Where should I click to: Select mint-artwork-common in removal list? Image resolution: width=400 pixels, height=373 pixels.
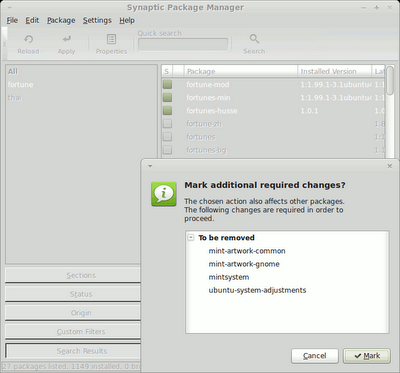[x=247, y=251]
